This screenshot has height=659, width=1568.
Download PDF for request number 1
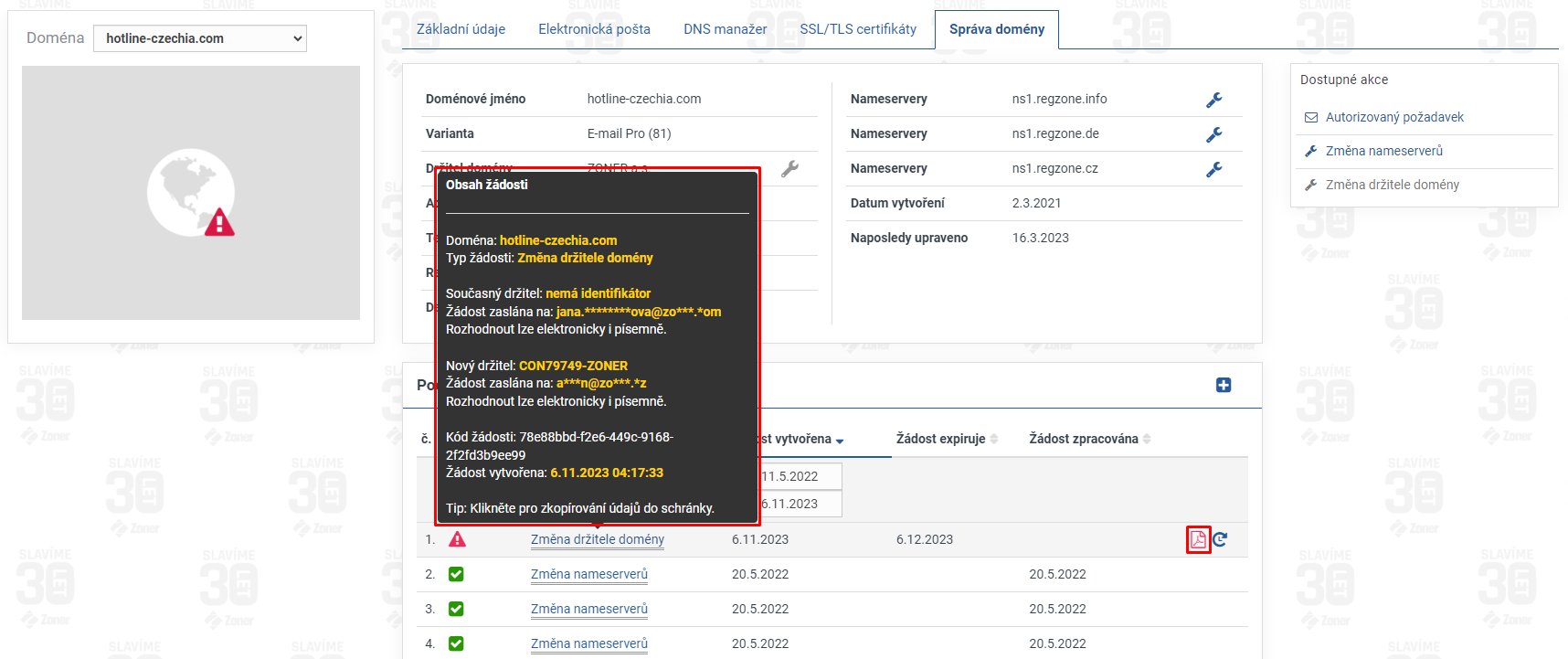click(1198, 539)
